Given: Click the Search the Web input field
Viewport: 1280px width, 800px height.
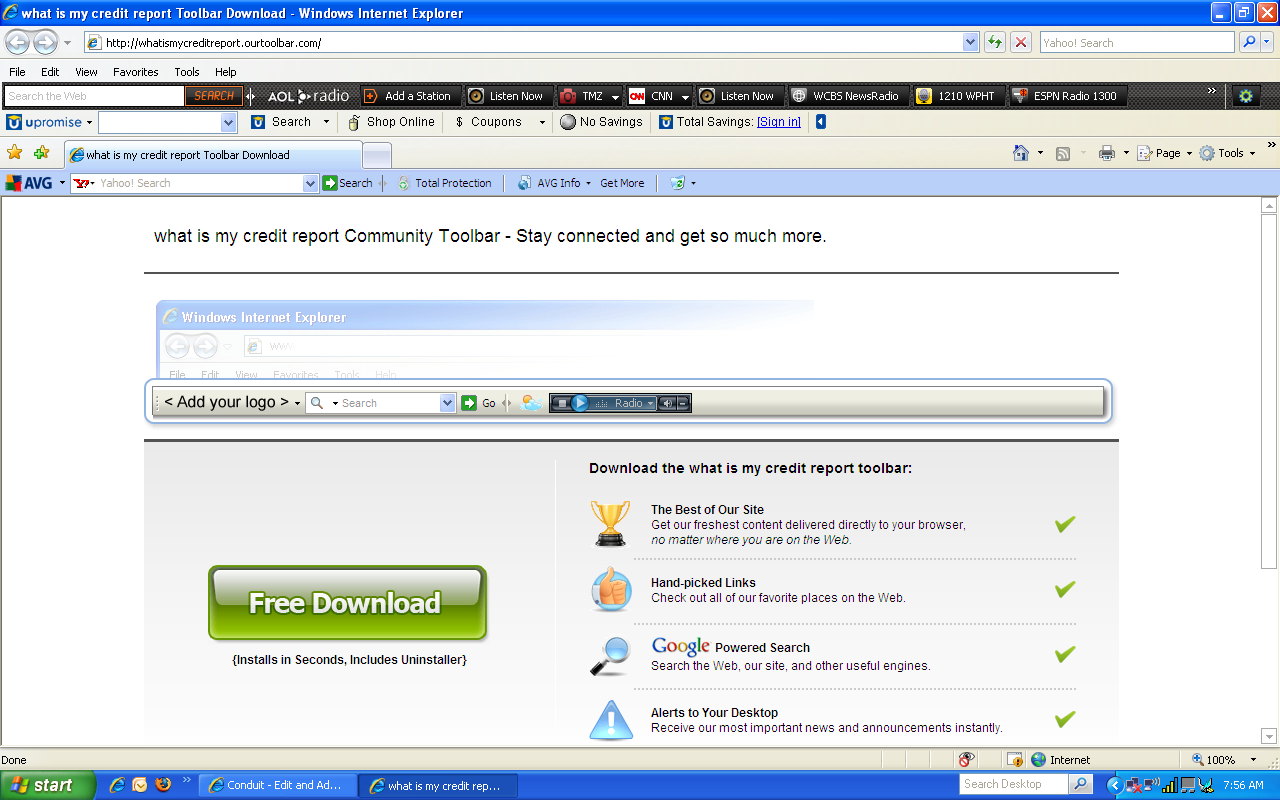Looking at the screenshot, I should pos(94,96).
